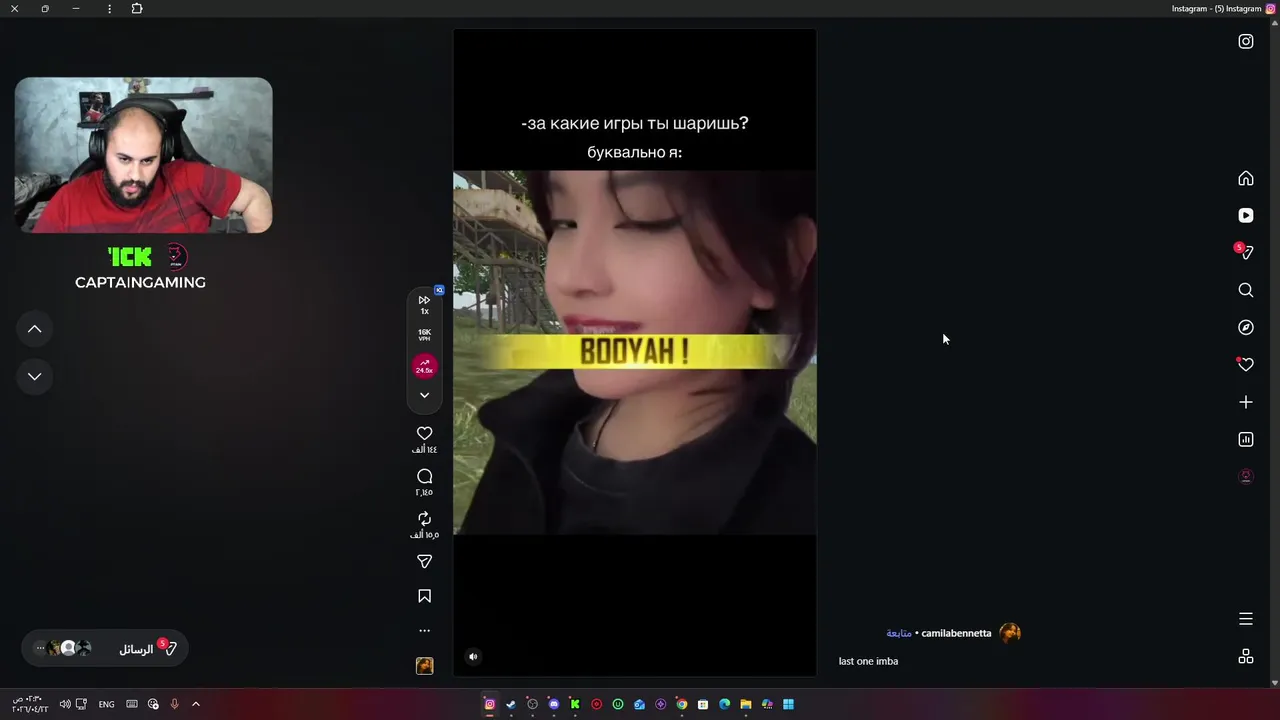1280x720 pixels.
Task: Share the reel via paper plane icon
Action: 424,561
